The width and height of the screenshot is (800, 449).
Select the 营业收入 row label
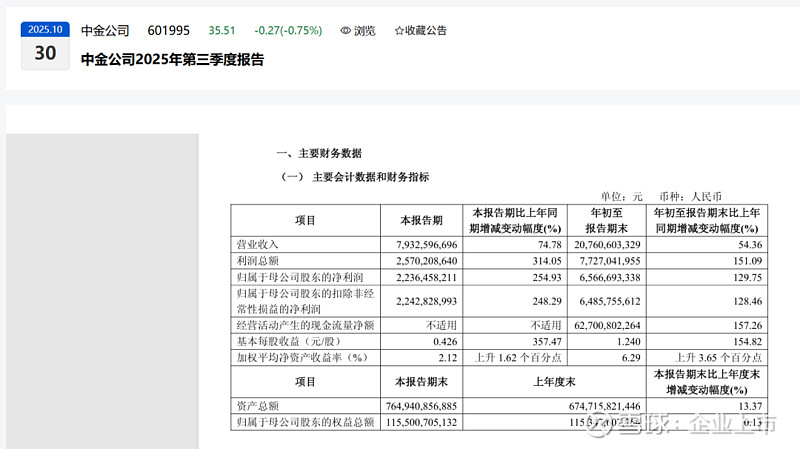257,245
